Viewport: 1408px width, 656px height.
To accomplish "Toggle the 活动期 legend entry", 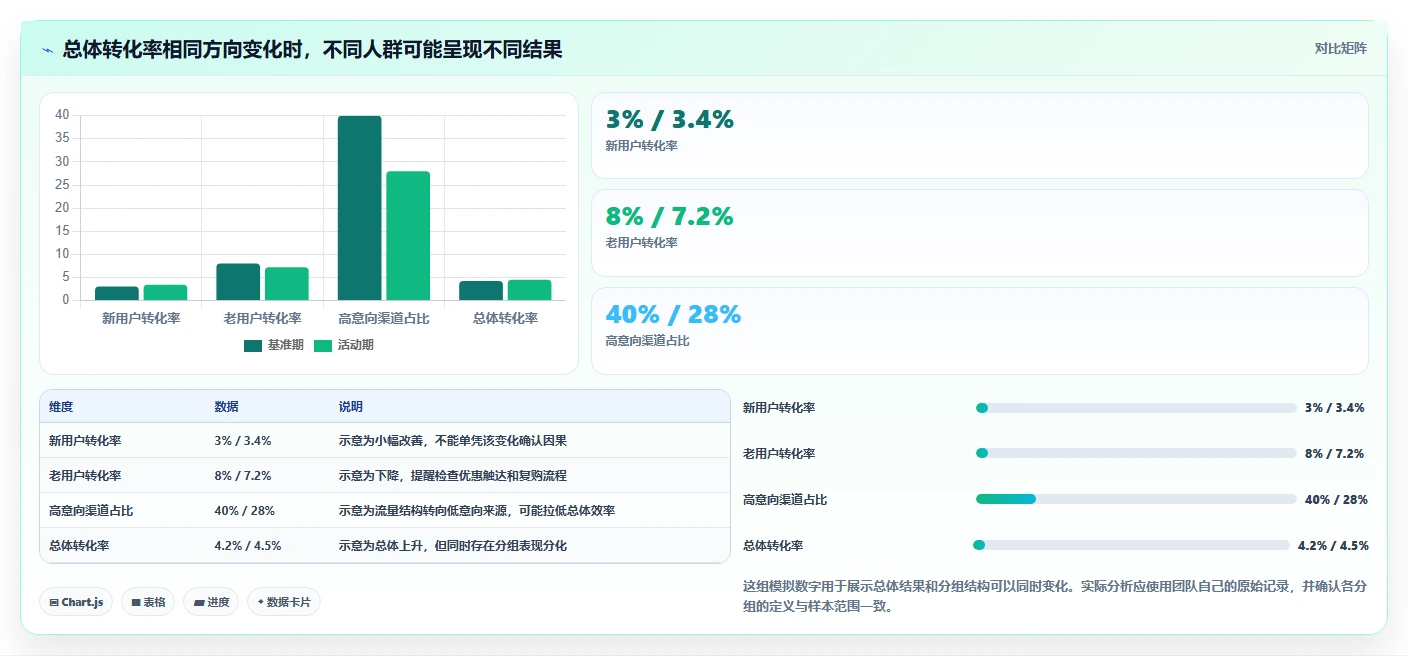I will [x=344, y=345].
